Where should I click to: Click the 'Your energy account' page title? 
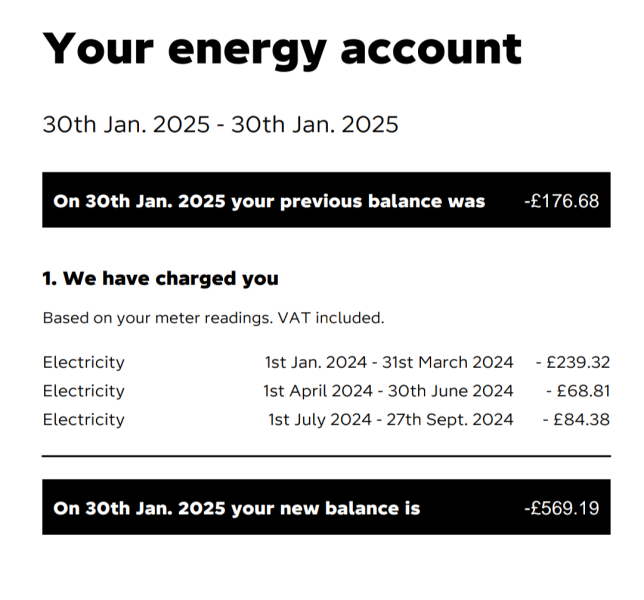click(282, 50)
